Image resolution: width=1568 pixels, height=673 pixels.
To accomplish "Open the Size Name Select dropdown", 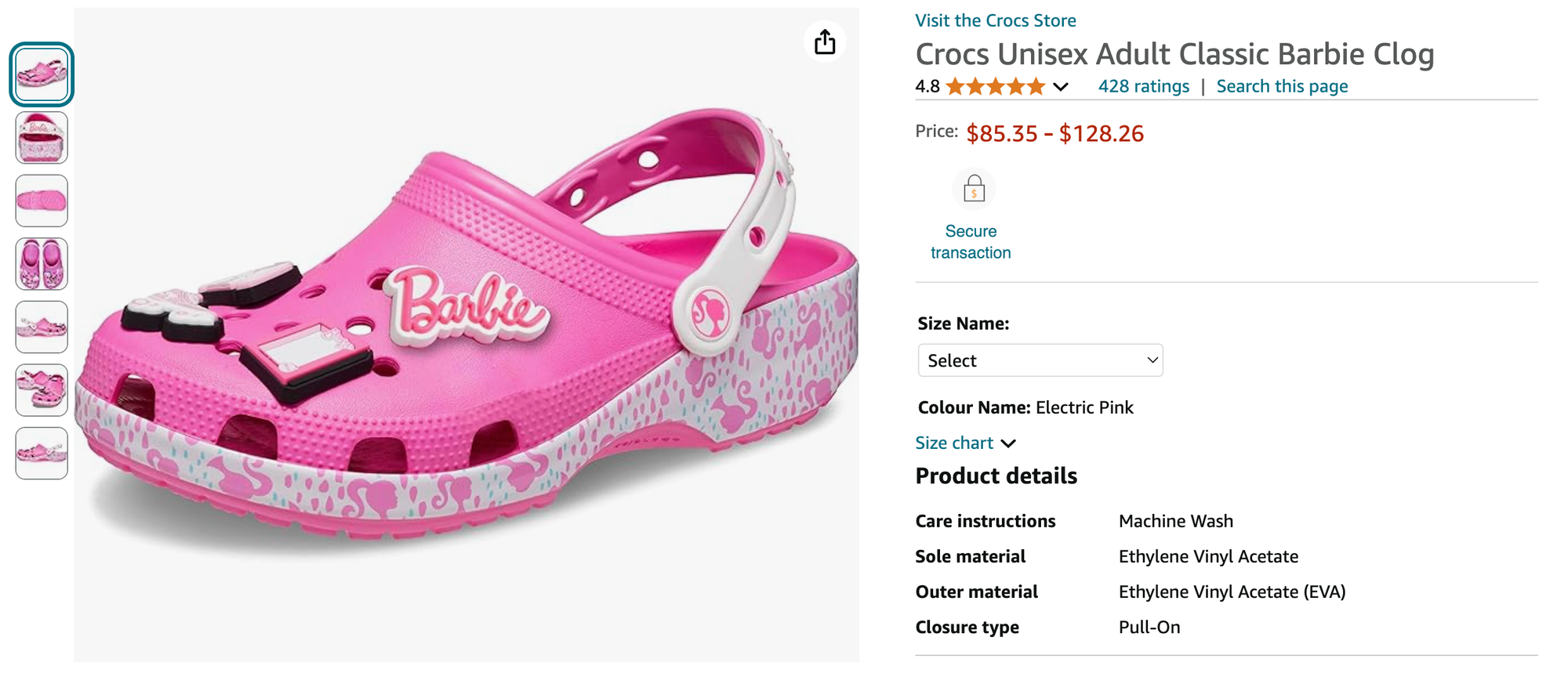I will [x=1040, y=360].
